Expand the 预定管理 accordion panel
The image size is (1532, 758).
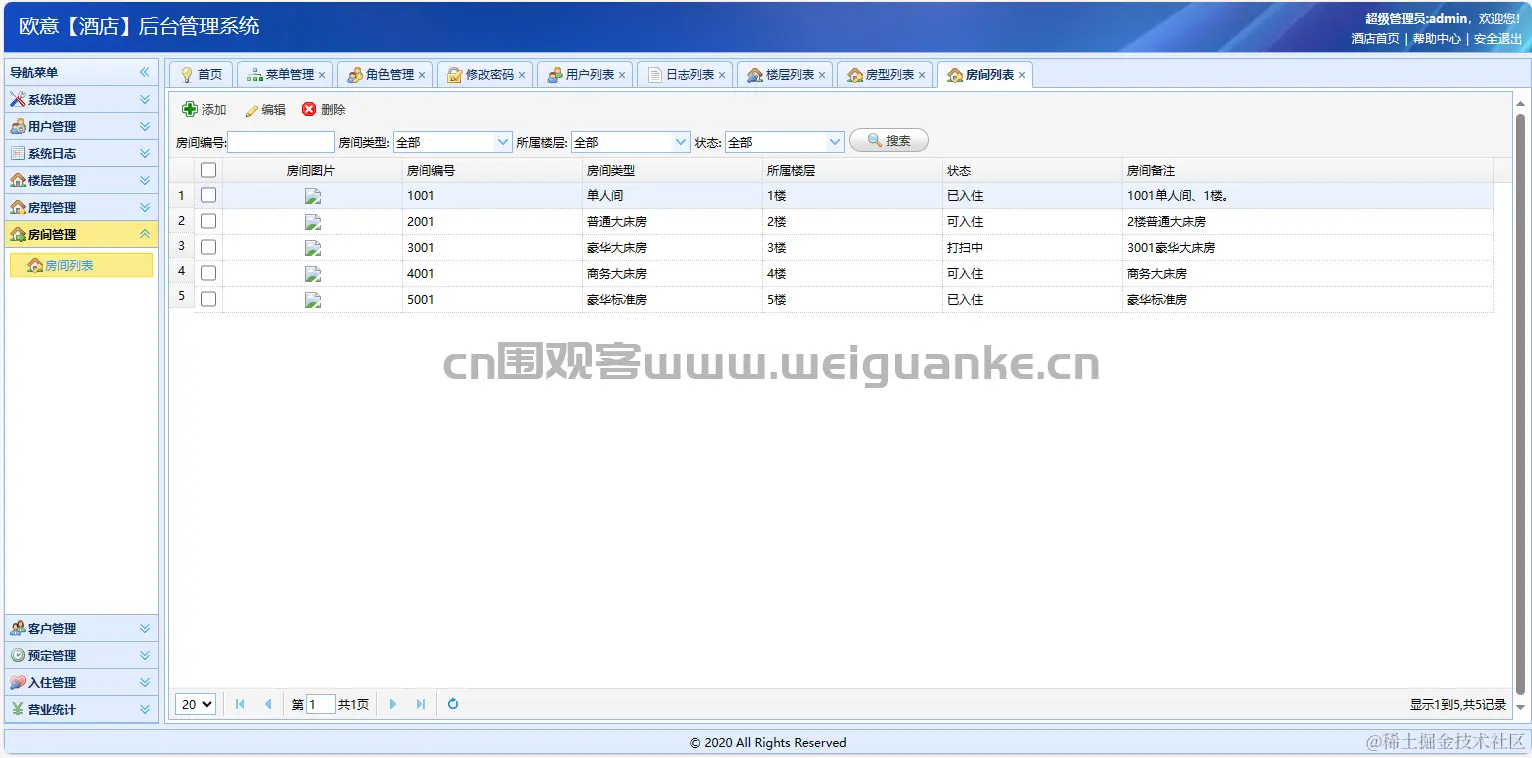(81, 655)
